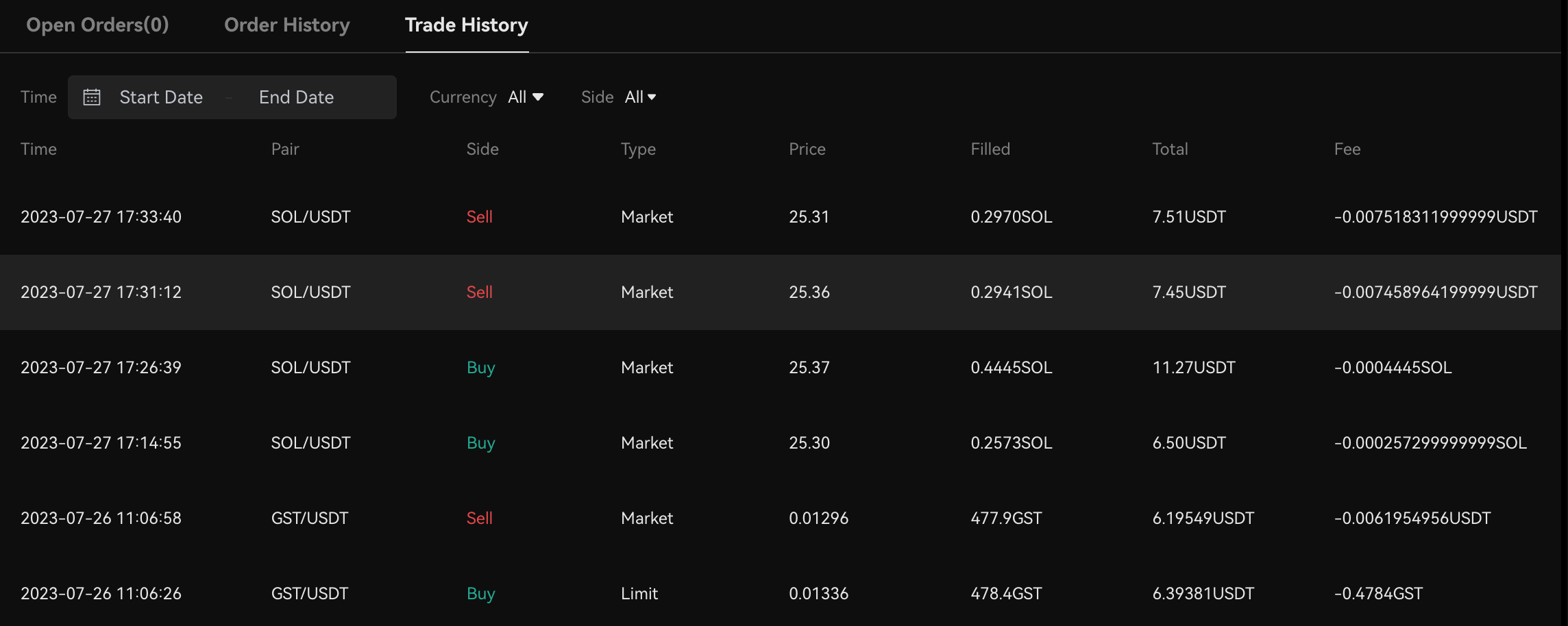Viewport: 1568px width, 626px height.
Task: Select the Trade History tab
Action: [x=466, y=25]
